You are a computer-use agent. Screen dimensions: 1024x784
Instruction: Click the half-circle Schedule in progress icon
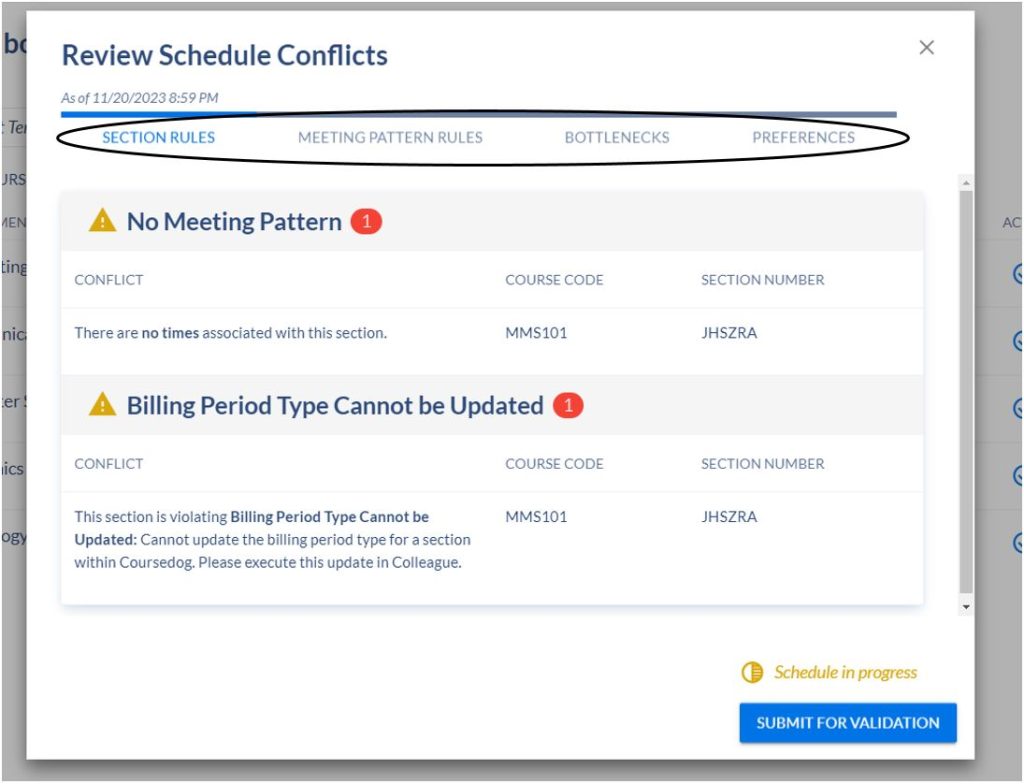click(x=752, y=673)
